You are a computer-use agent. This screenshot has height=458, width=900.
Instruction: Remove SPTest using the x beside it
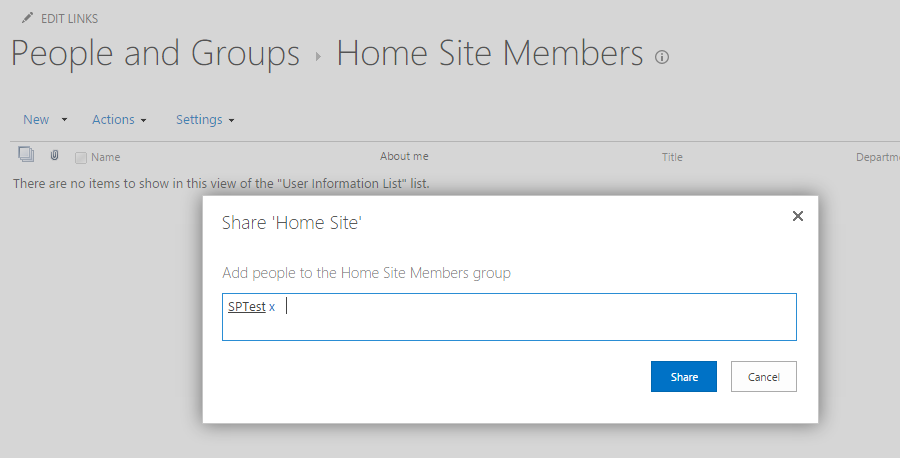[x=272, y=307]
